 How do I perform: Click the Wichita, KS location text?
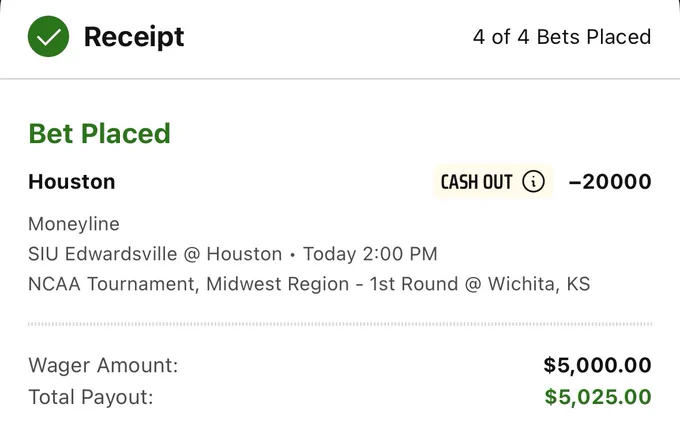point(539,284)
